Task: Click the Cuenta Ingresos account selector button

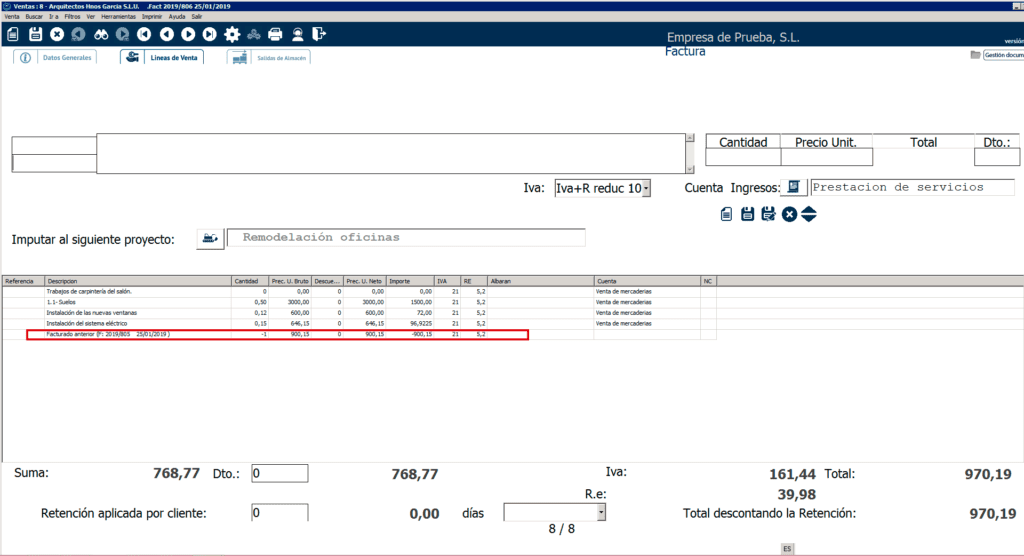Action: [x=794, y=188]
